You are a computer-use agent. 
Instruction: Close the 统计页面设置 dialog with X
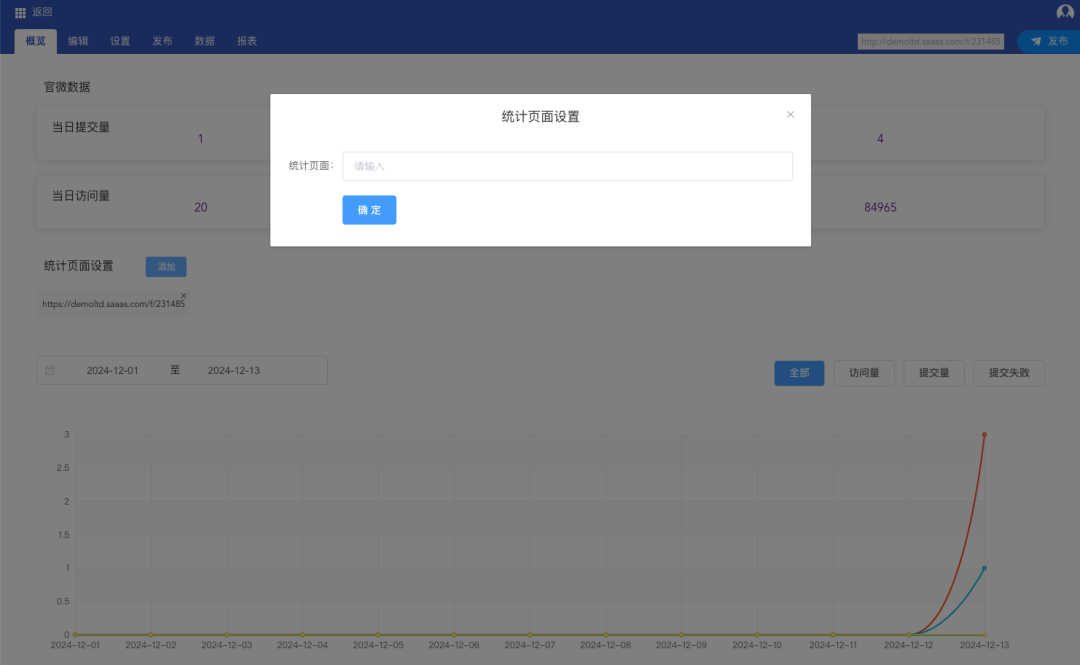[x=790, y=115]
